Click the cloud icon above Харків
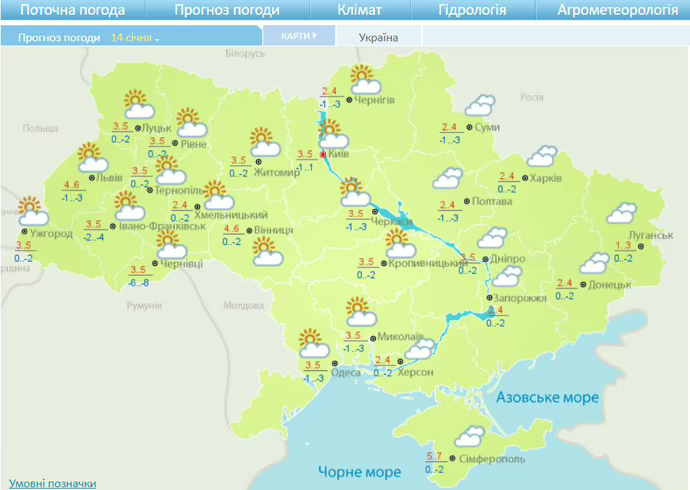This screenshot has height=490, width=690. [x=542, y=156]
